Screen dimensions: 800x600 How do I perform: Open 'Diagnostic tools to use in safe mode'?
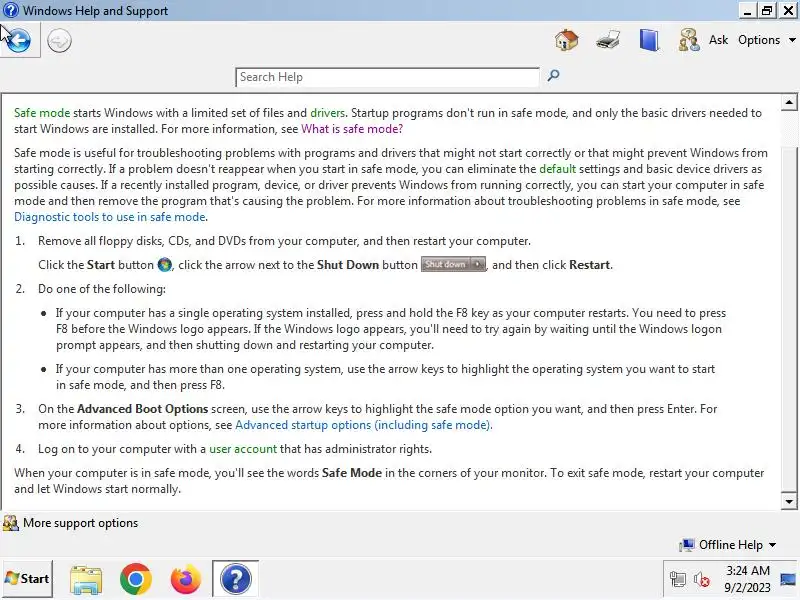click(110, 217)
